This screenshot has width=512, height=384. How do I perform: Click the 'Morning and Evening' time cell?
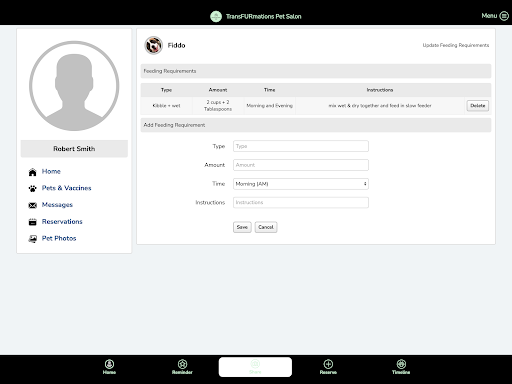[269, 106]
